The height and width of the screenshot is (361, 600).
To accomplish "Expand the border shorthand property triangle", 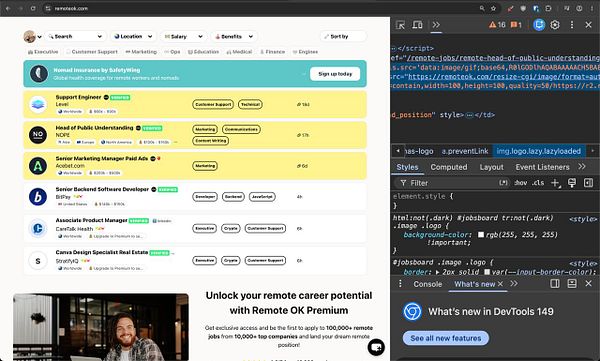I will (438, 272).
